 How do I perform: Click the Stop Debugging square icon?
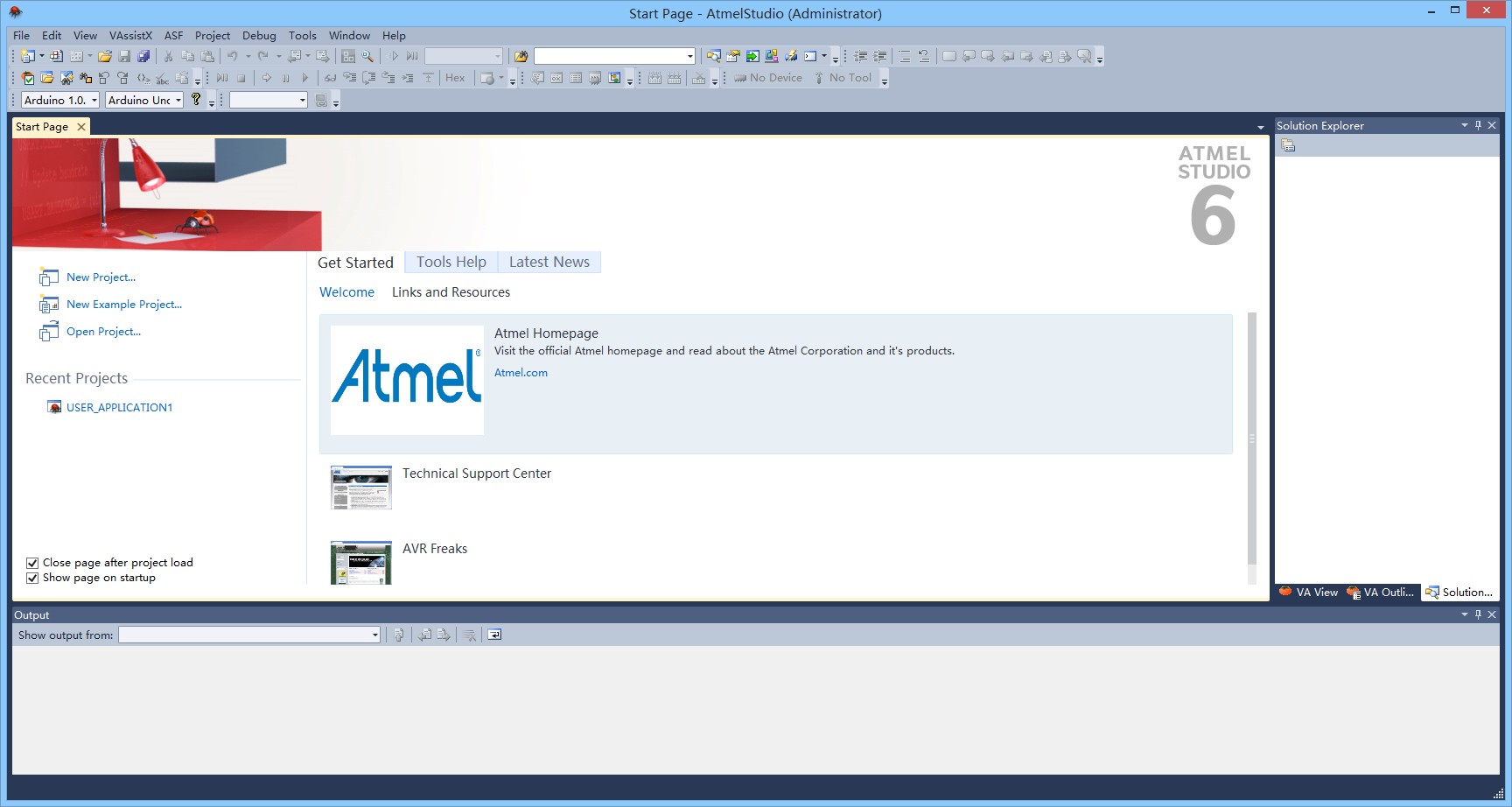tap(241, 78)
